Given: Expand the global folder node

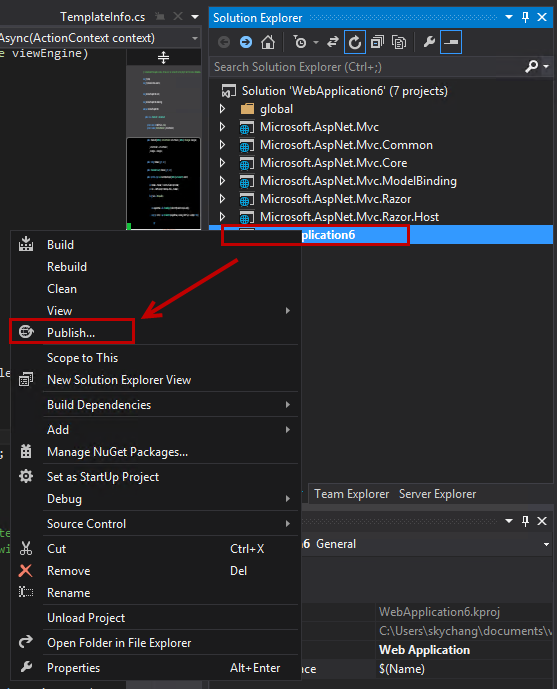Looking at the screenshot, I should [x=222, y=109].
